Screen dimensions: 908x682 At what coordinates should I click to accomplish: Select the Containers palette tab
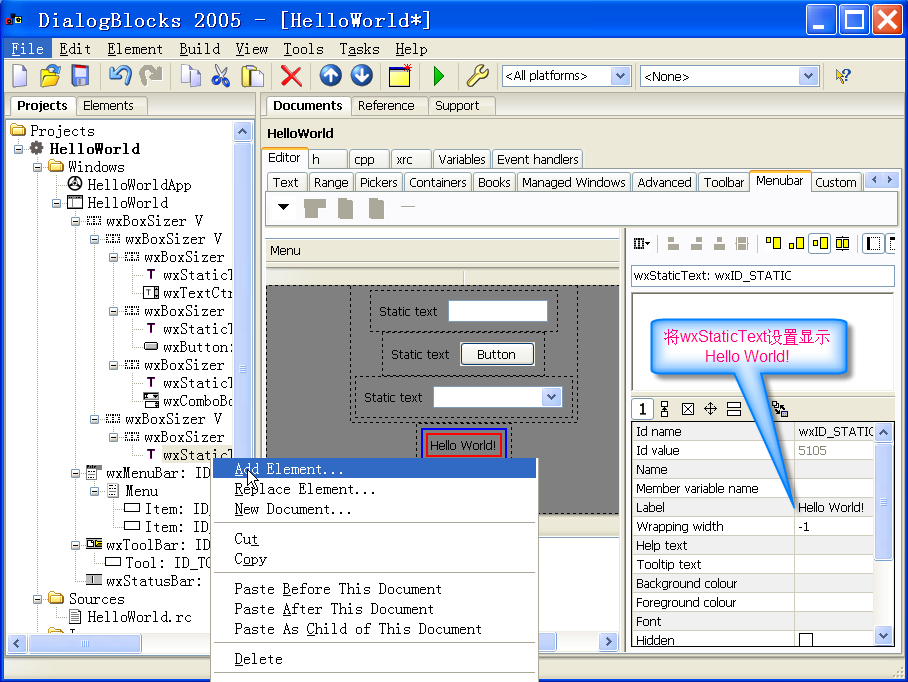437,182
